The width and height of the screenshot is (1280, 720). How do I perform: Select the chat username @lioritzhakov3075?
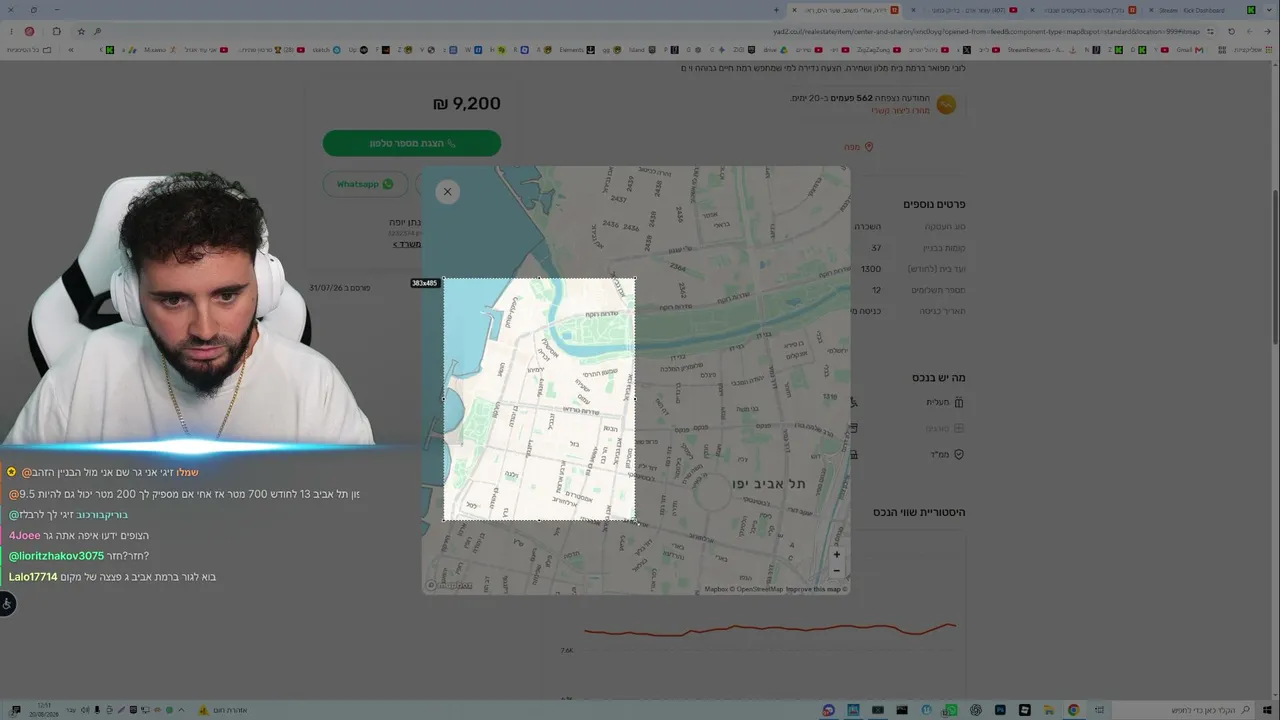click(56, 556)
